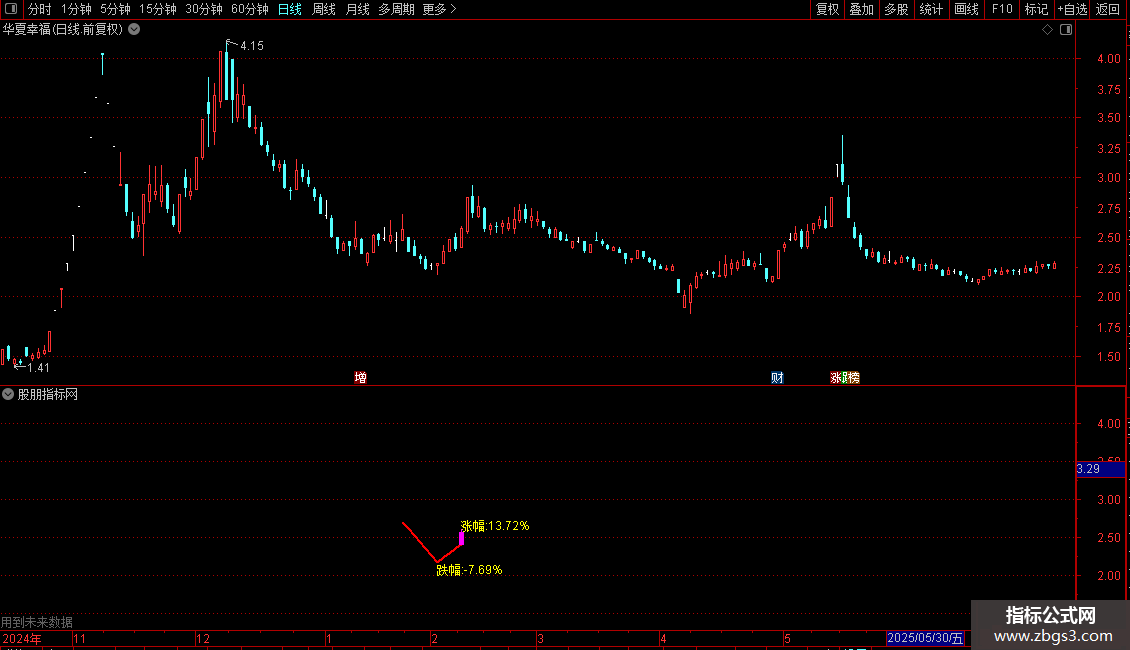Click the diamond icon on chart header
This screenshot has width=1130, height=650.
(1048, 30)
